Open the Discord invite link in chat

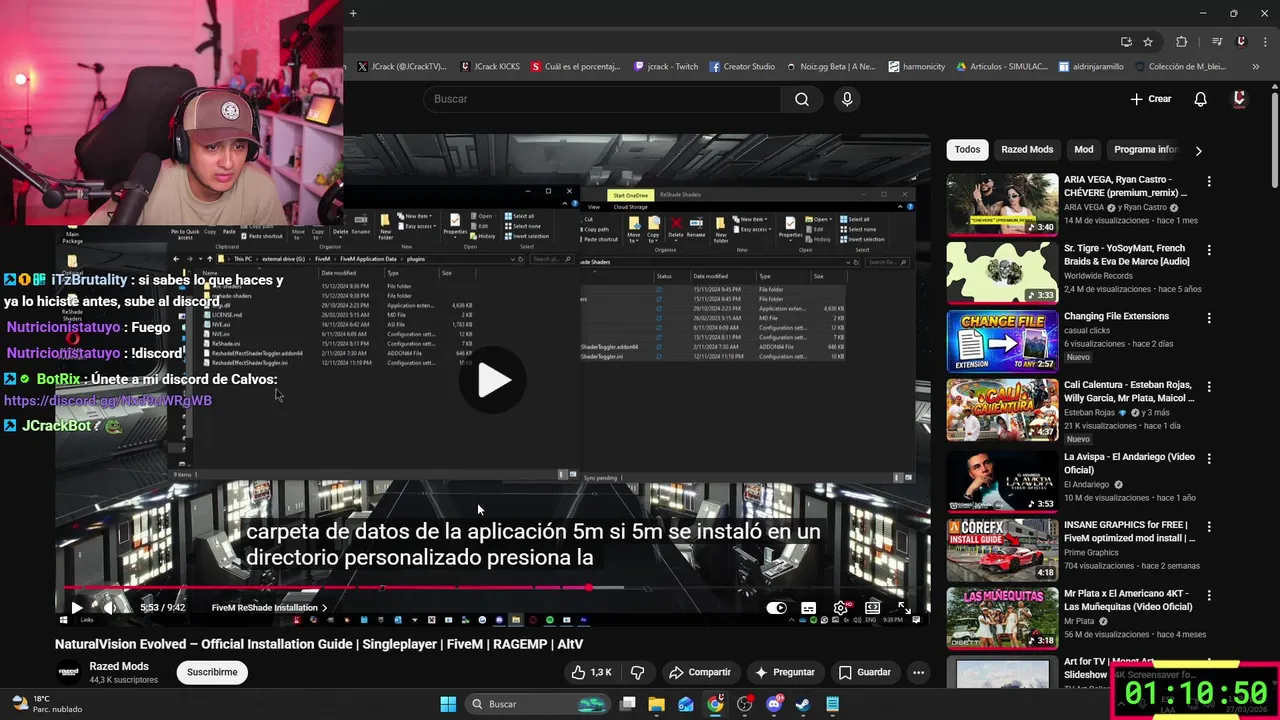tap(108, 400)
